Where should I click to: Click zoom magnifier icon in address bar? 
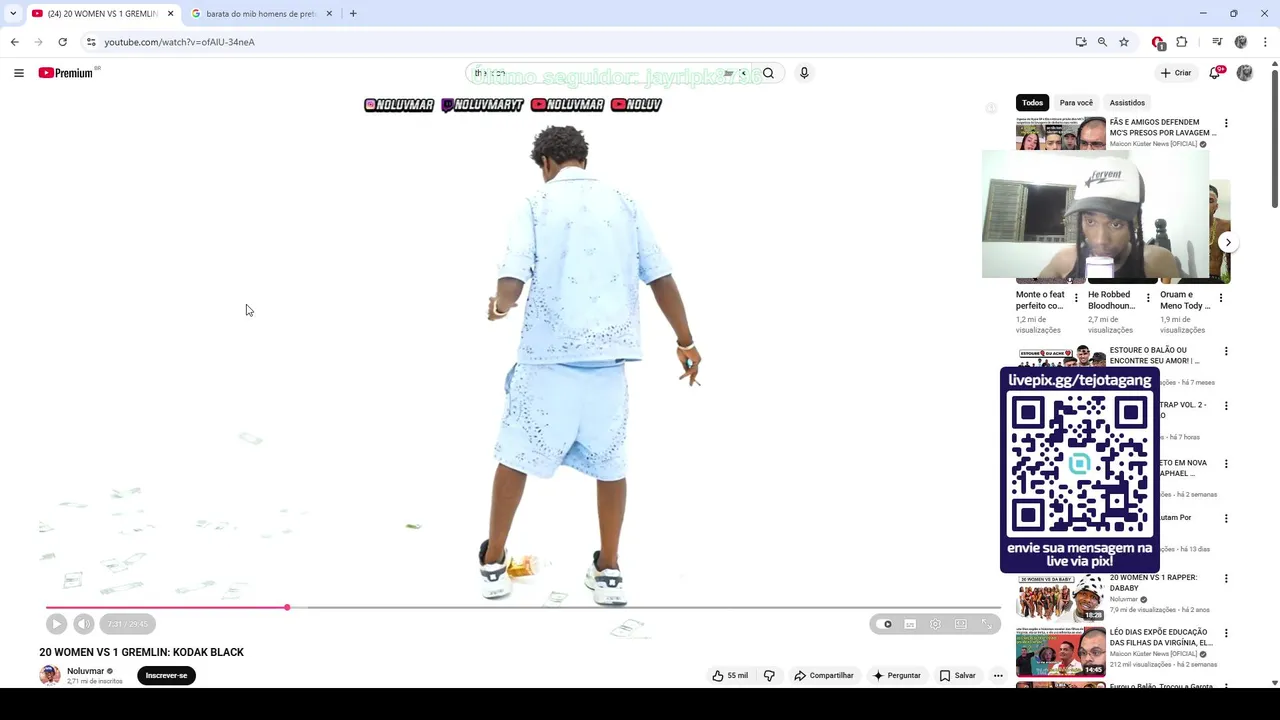(x=1102, y=42)
